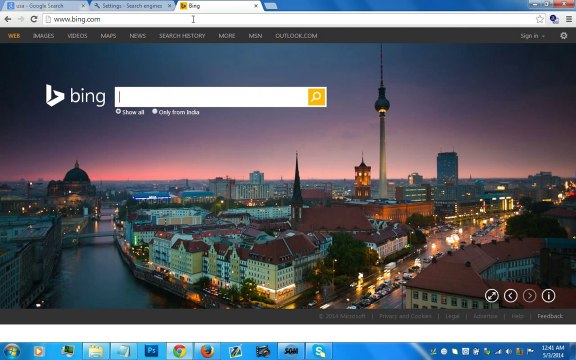Focus the Bing search text box
This screenshot has width=576, height=360.
(x=212, y=97)
